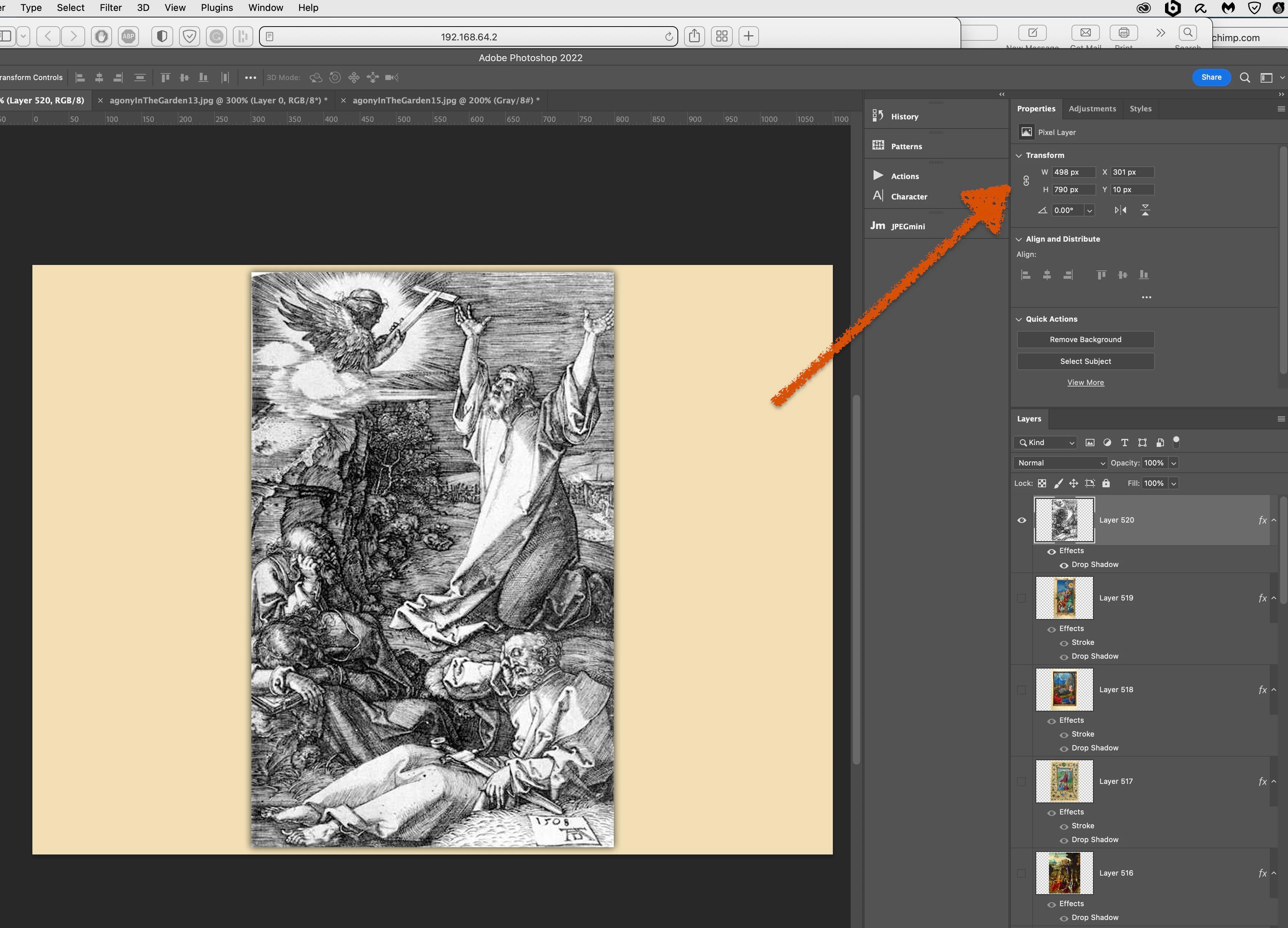This screenshot has width=1288, height=928.
Task: Toggle the width-height link chain icon
Action: pyautogui.click(x=1026, y=181)
